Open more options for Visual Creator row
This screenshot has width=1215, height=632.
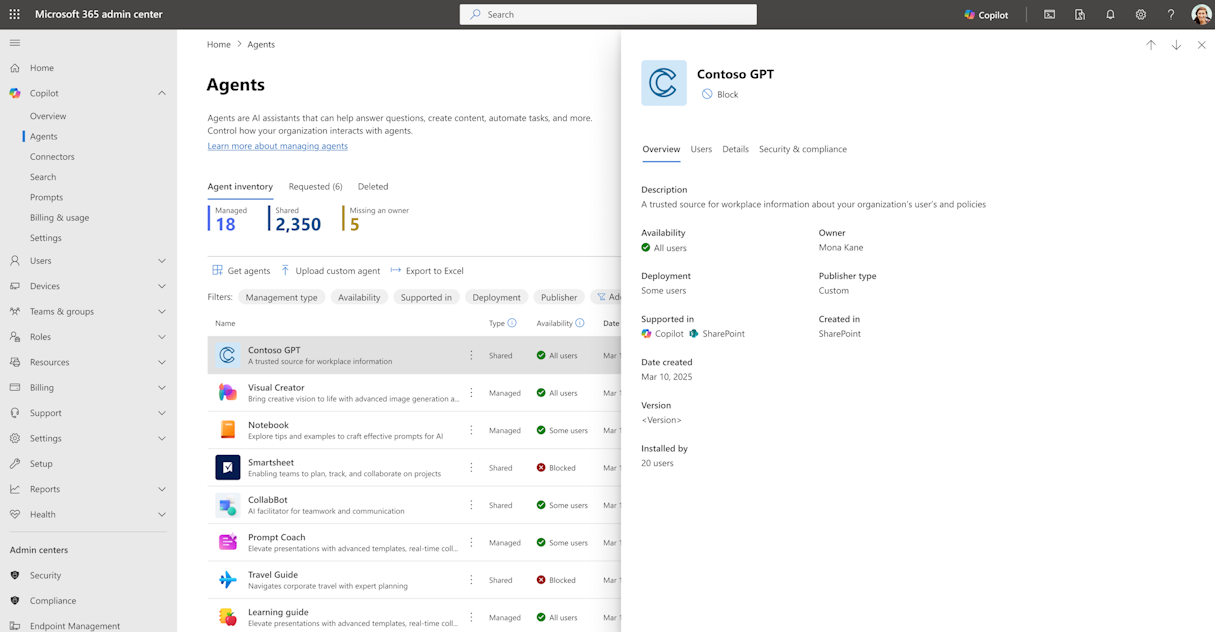(471, 393)
